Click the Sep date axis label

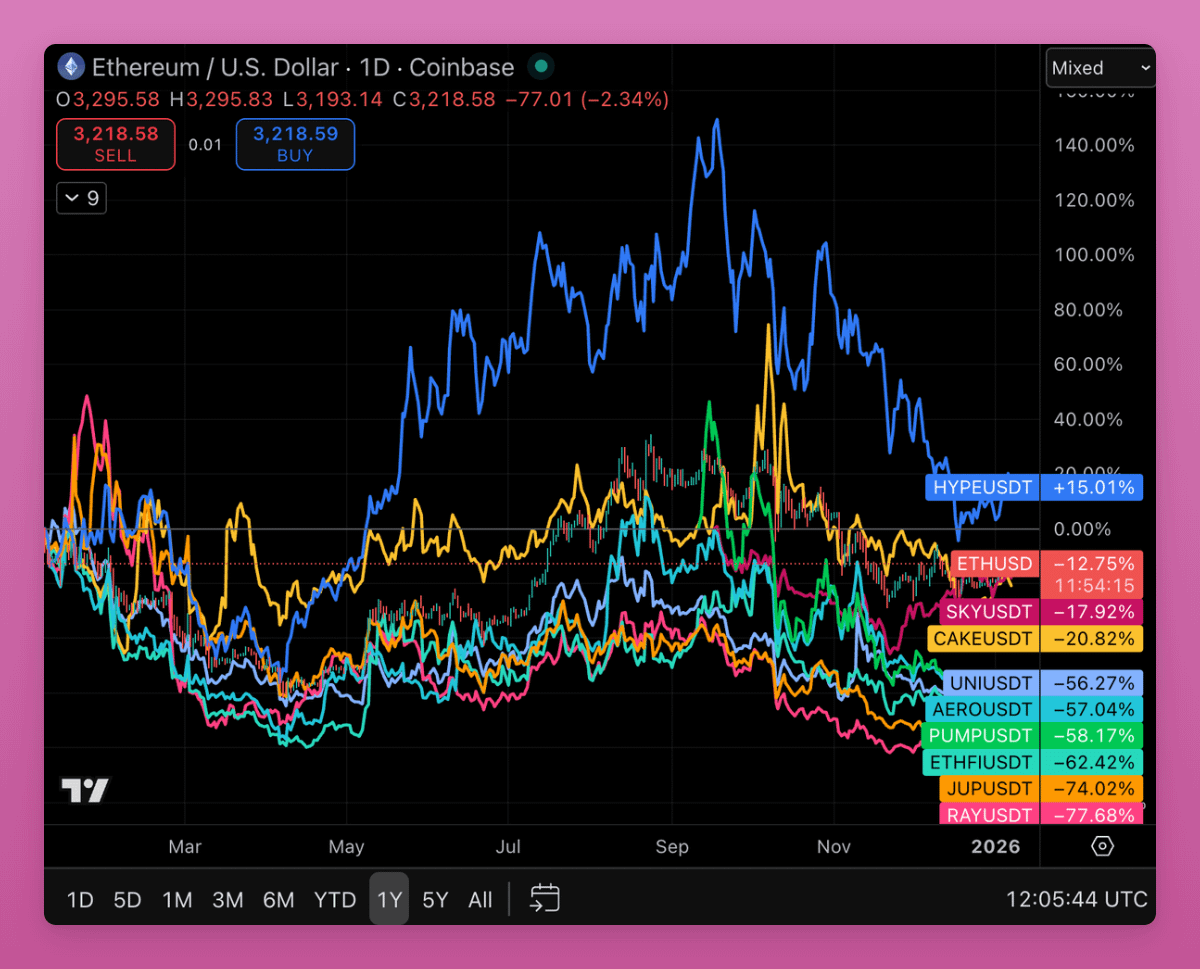pyautogui.click(x=672, y=847)
